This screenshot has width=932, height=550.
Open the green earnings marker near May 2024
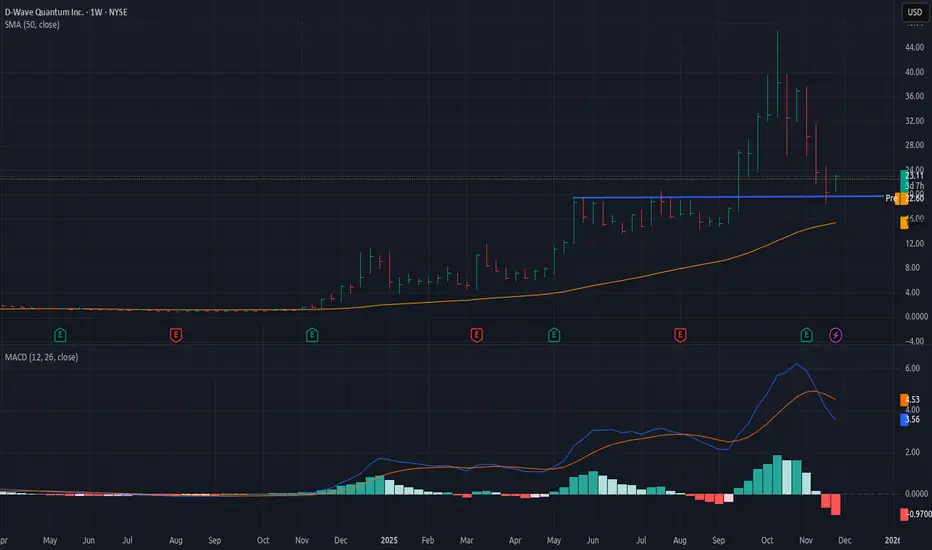pos(60,335)
